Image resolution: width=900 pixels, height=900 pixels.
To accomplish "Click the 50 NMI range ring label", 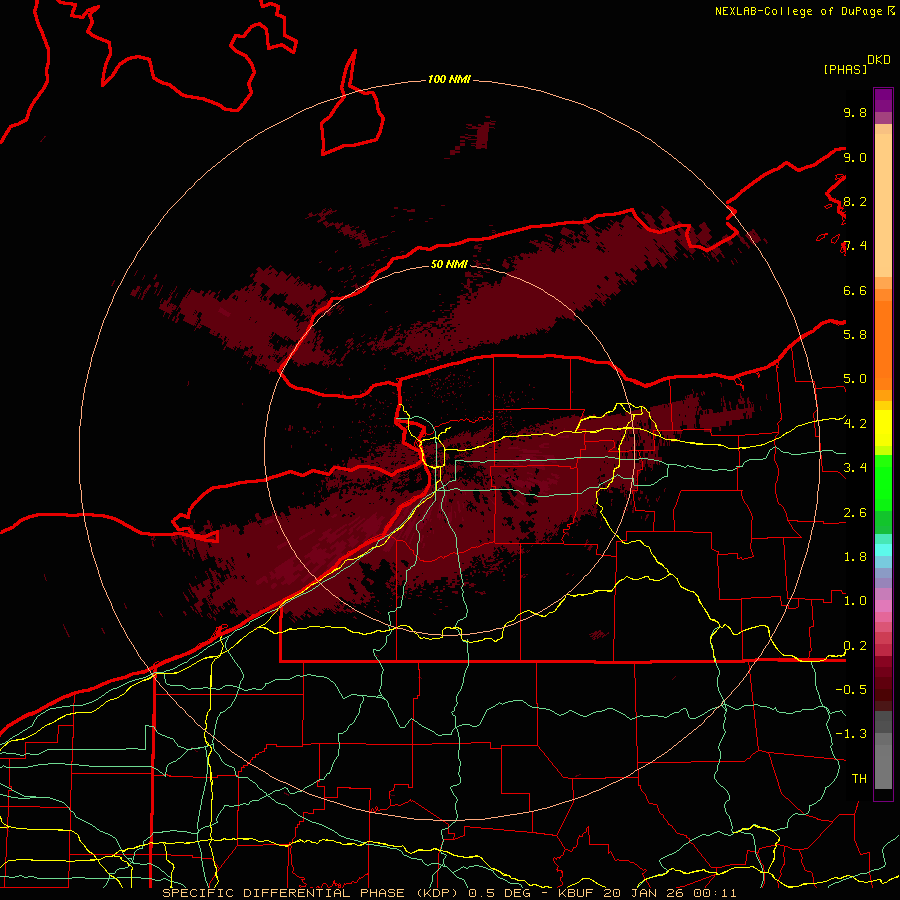I will click(x=449, y=264).
